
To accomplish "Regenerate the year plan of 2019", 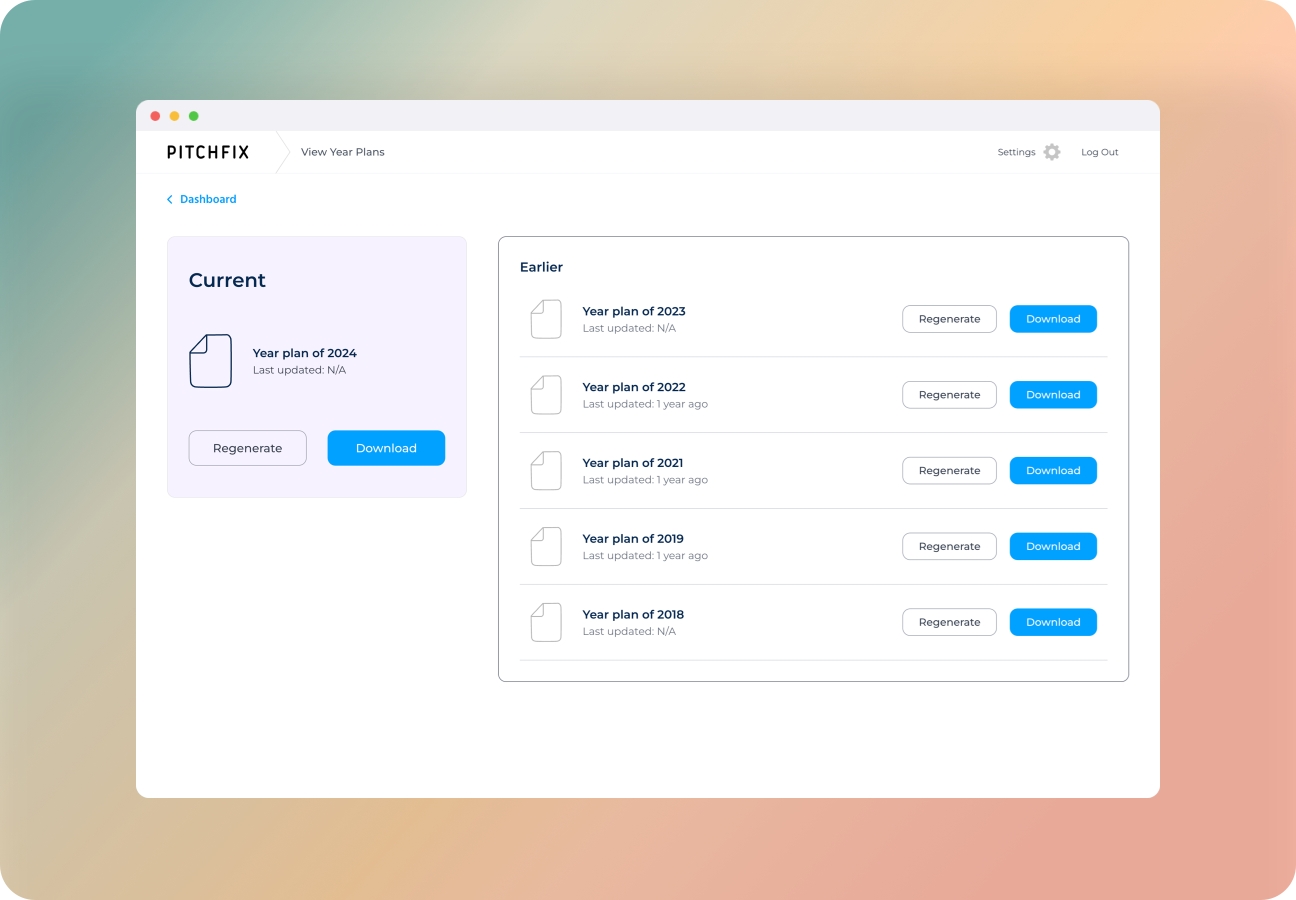I will pos(949,547).
